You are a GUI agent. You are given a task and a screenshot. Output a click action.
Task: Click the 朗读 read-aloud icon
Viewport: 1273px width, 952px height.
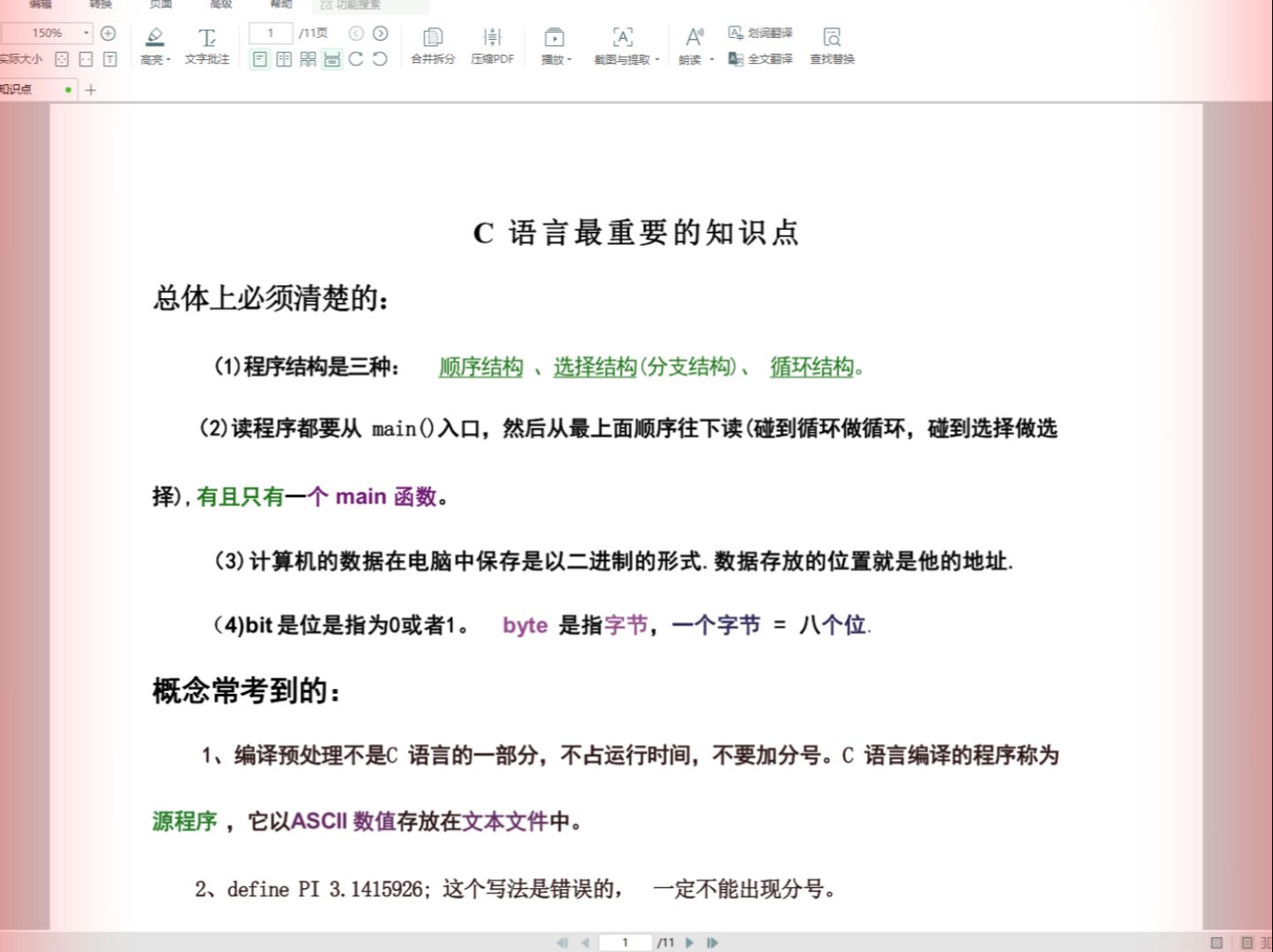tap(694, 37)
